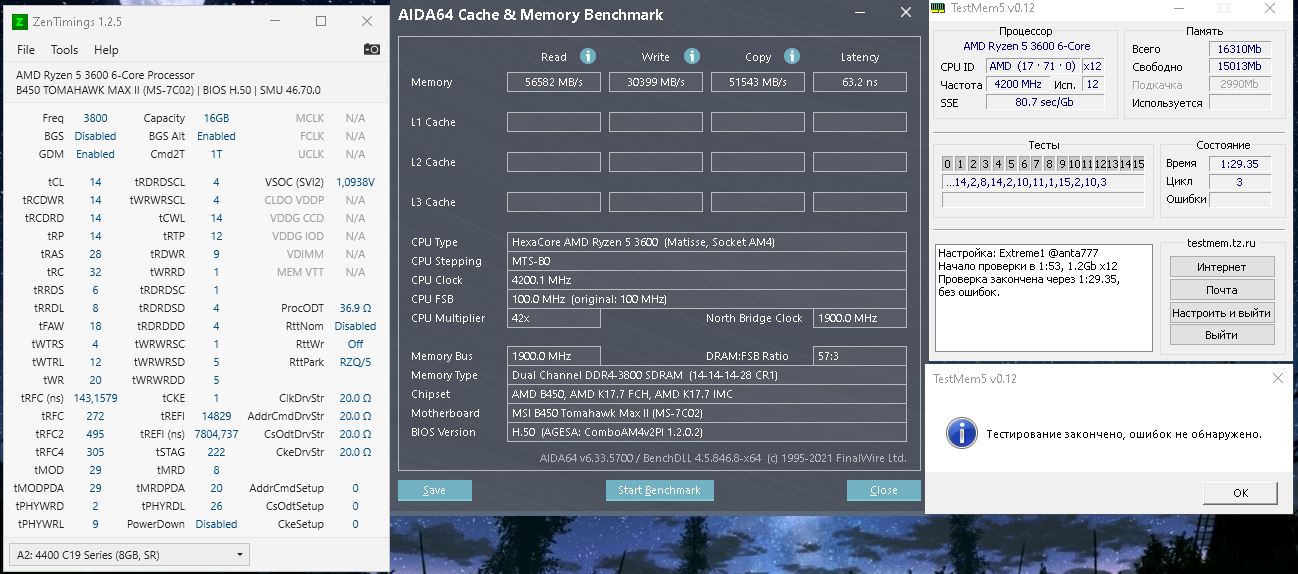The image size is (1298, 574).
Task: Click the test sequence field ...14,2,8,14,2
Action: pyautogui.click(x=1043, y=182)
